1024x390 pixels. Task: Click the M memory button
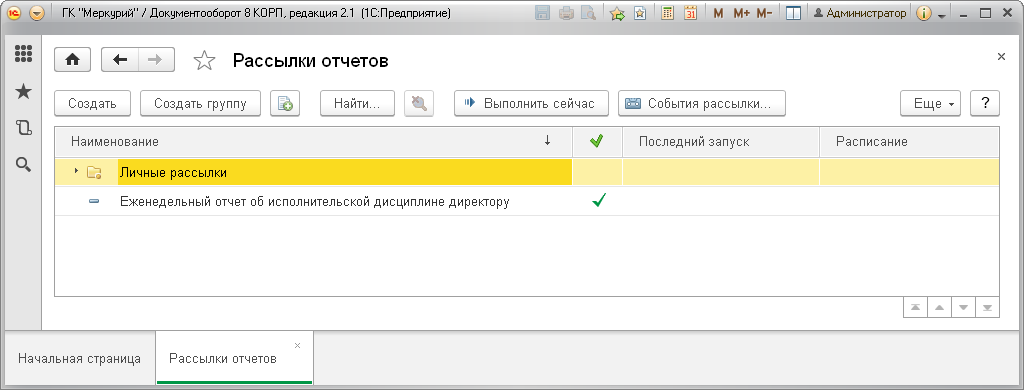pos(718,13)
